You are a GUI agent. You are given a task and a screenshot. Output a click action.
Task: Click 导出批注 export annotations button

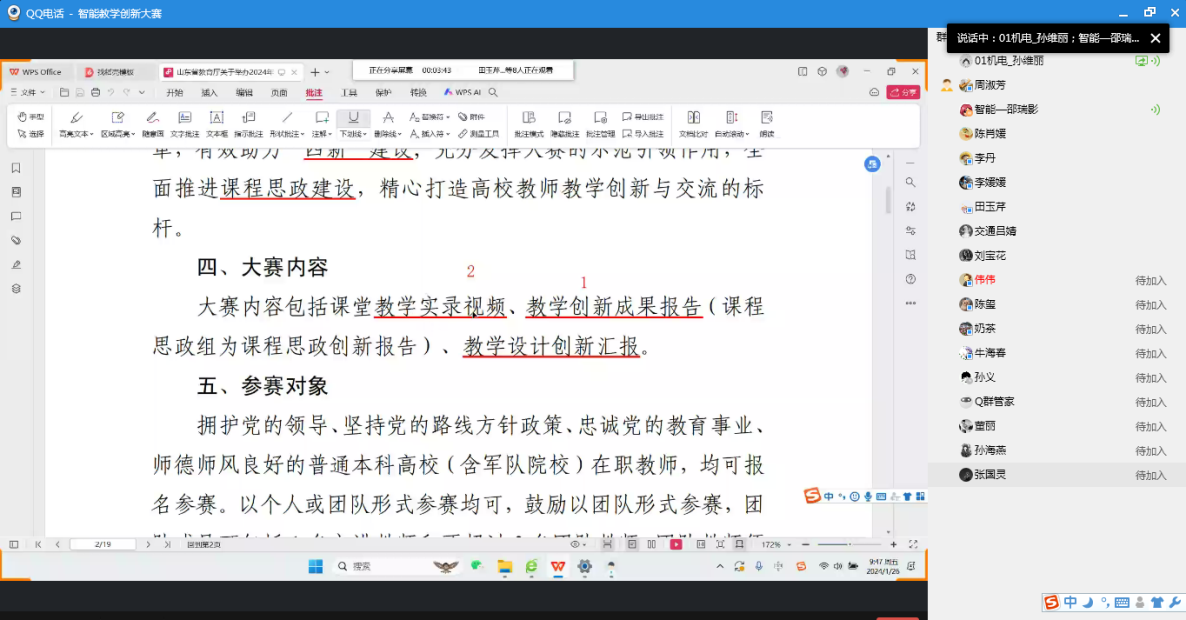pyautogui.click(x=642, y=117)
